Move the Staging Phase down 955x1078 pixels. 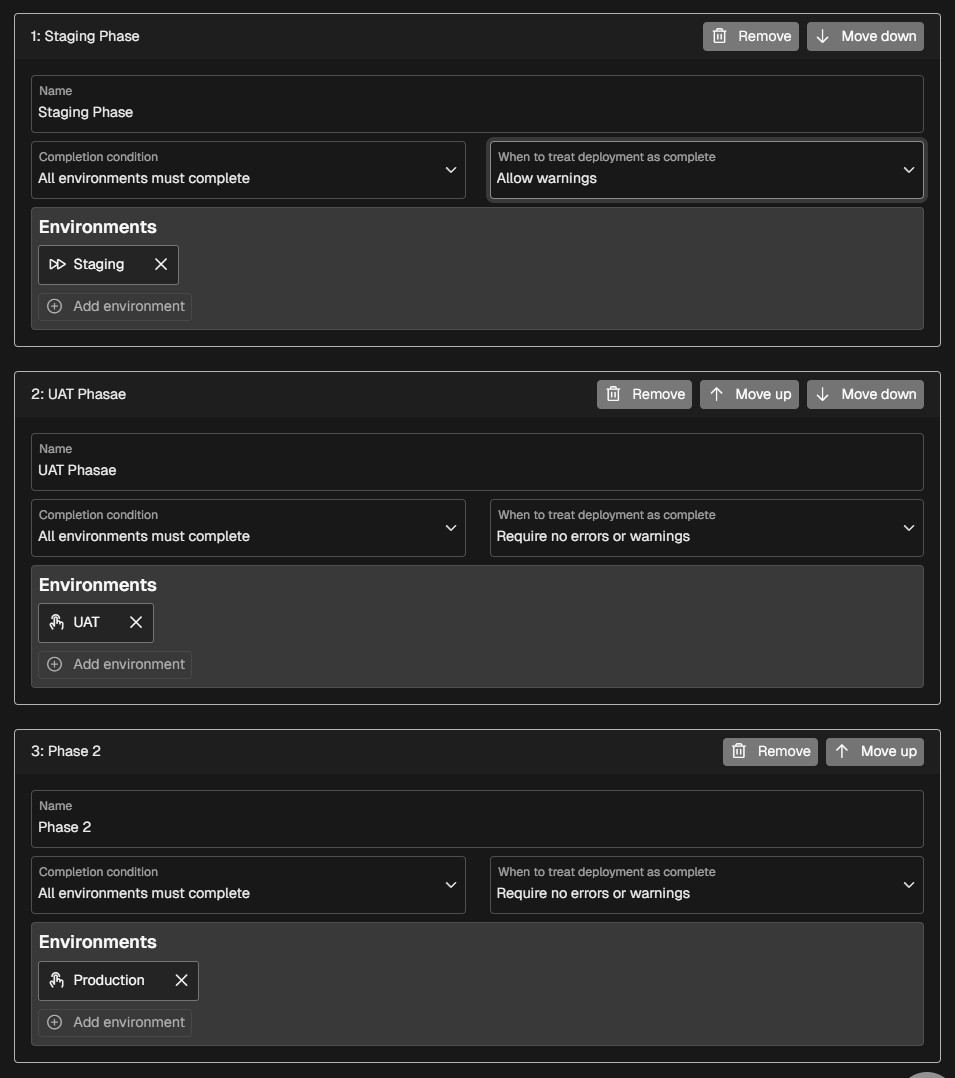coord(865,36)
